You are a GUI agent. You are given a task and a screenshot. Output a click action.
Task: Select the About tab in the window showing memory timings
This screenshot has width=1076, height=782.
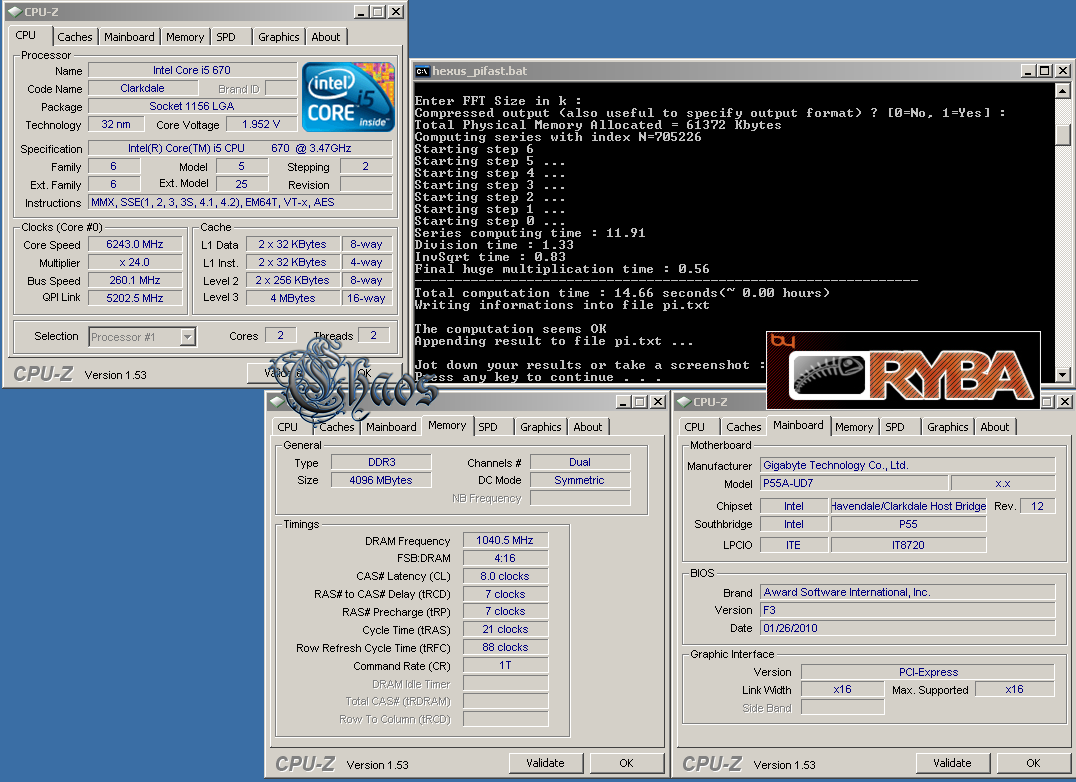587,427
